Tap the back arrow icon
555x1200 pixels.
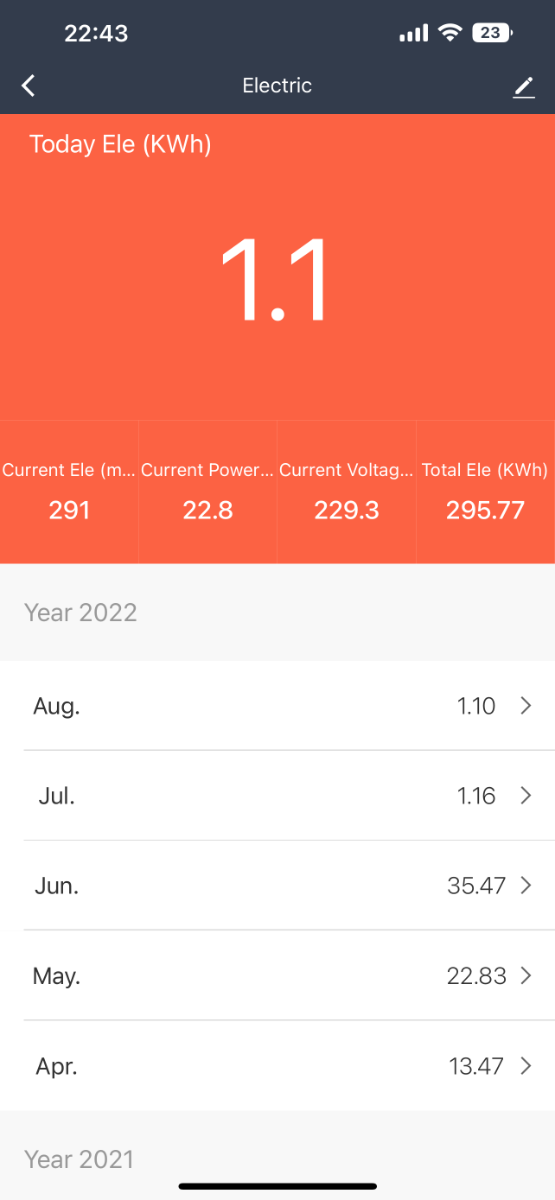coord(29,86)
